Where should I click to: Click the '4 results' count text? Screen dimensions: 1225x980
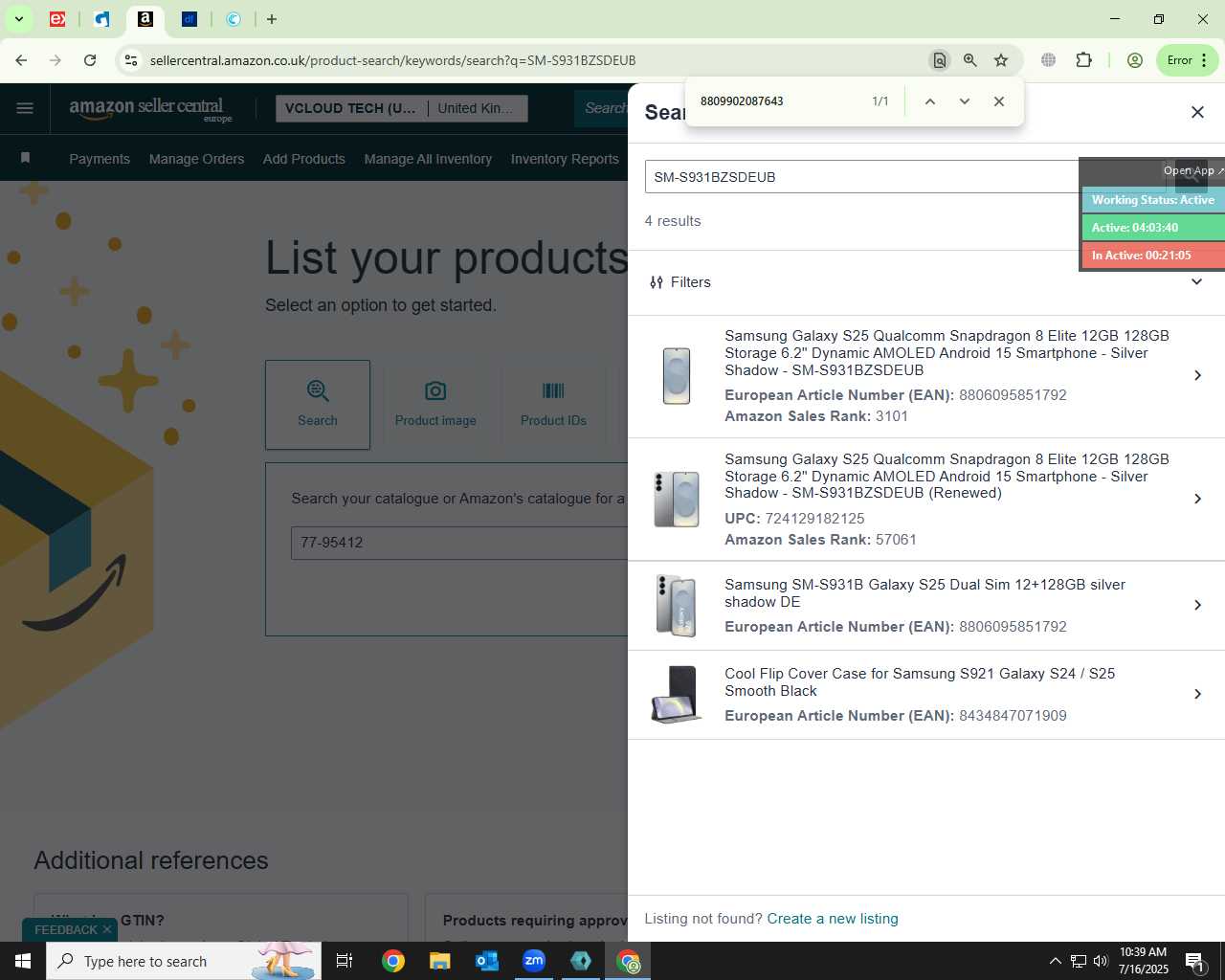[x=673, y=221]
